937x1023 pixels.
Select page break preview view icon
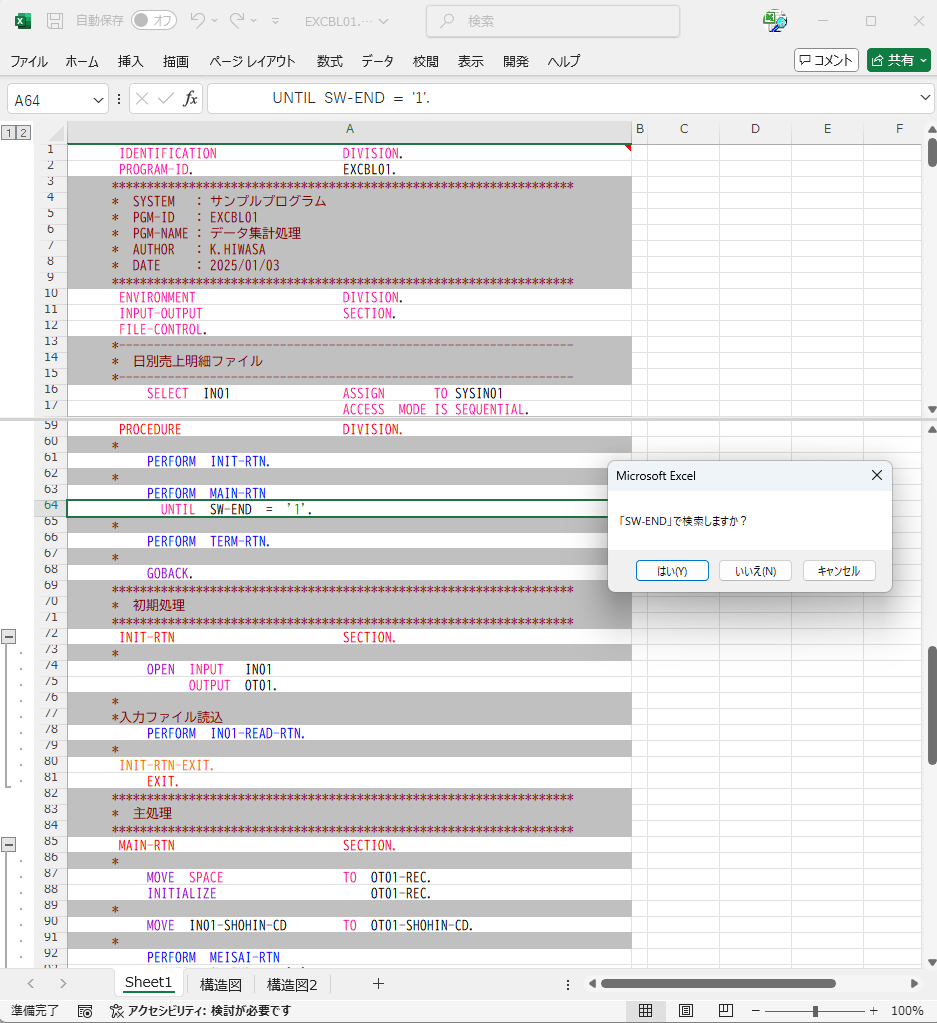[726, 1010]
